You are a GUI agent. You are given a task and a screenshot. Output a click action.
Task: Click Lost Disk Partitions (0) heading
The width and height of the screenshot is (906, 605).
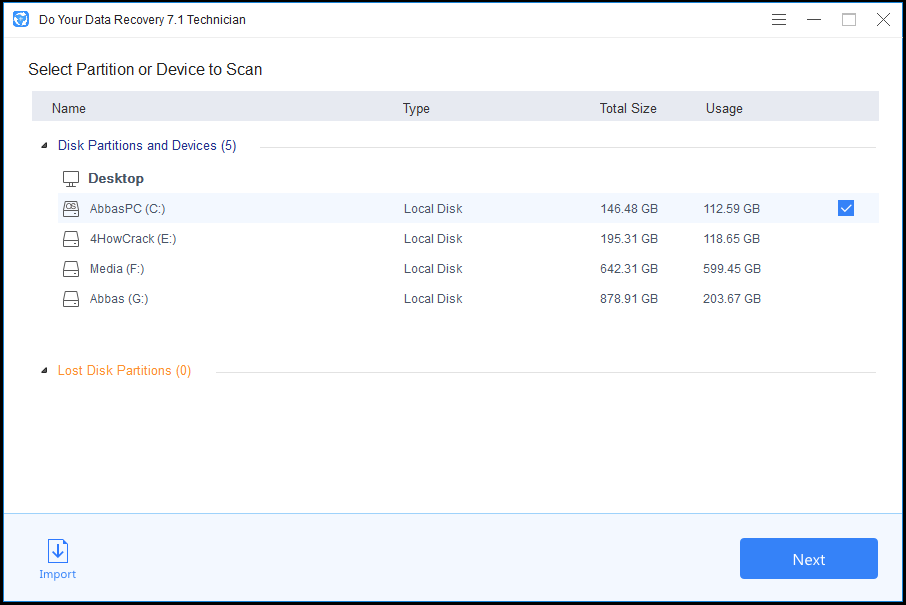(124, 370)
